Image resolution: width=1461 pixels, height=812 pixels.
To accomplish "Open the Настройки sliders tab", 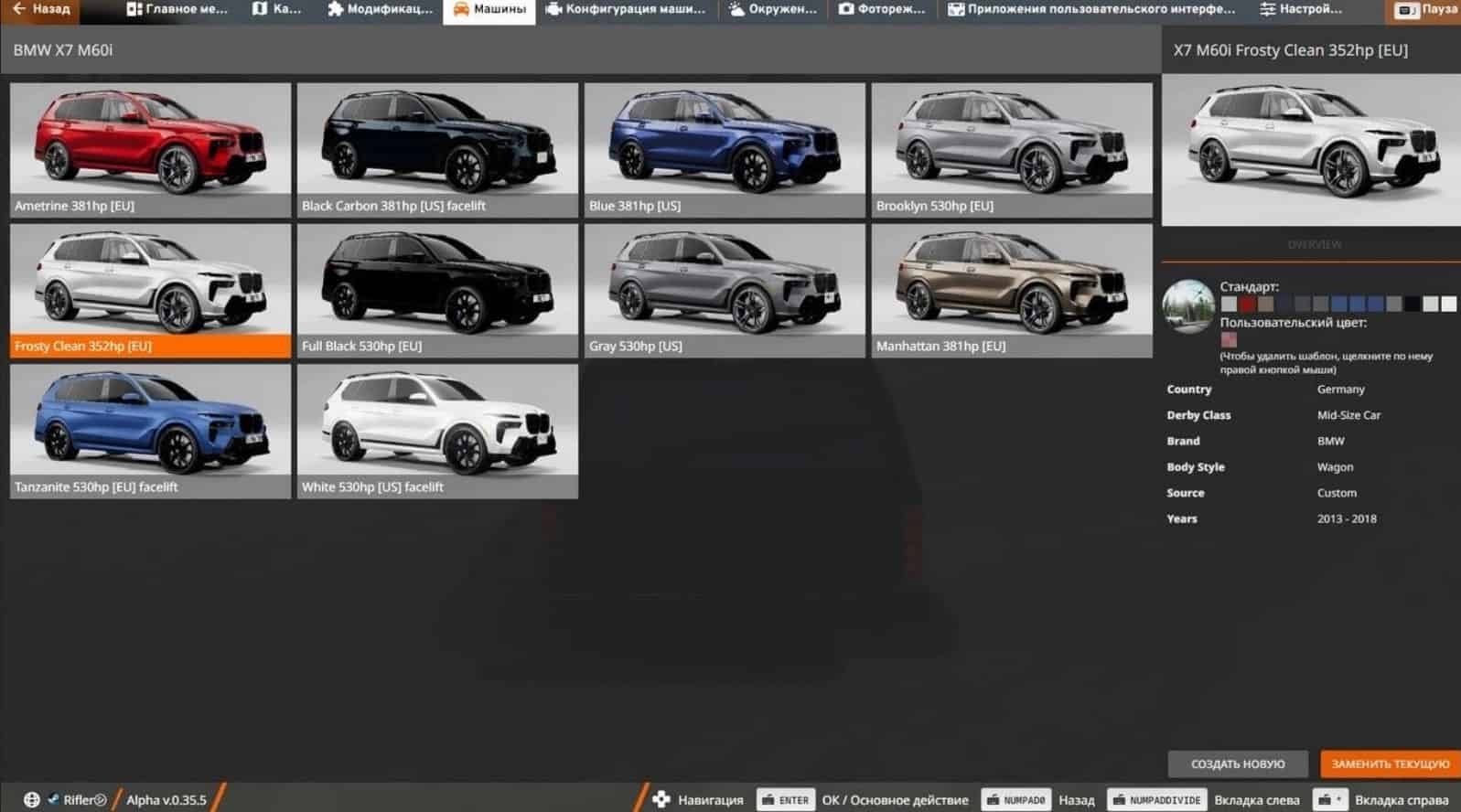I will coord(1300,9).
